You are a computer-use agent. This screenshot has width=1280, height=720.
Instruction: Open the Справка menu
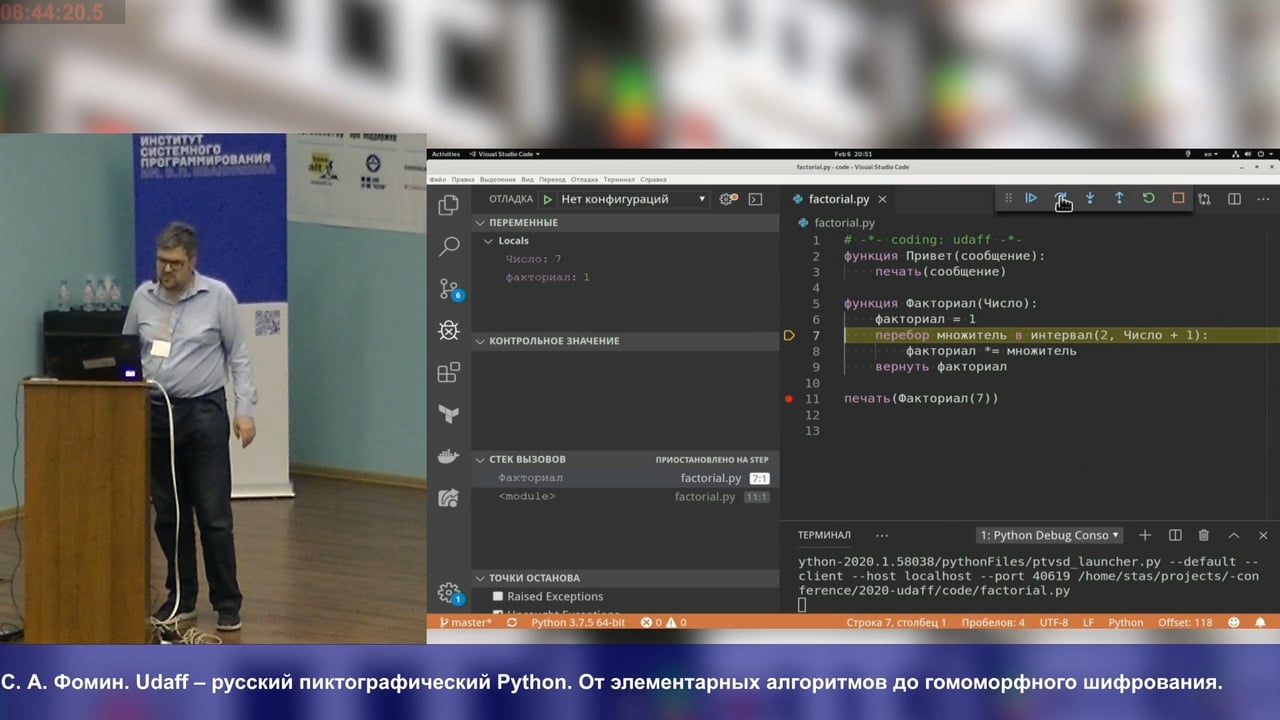(x=653, y=179)
